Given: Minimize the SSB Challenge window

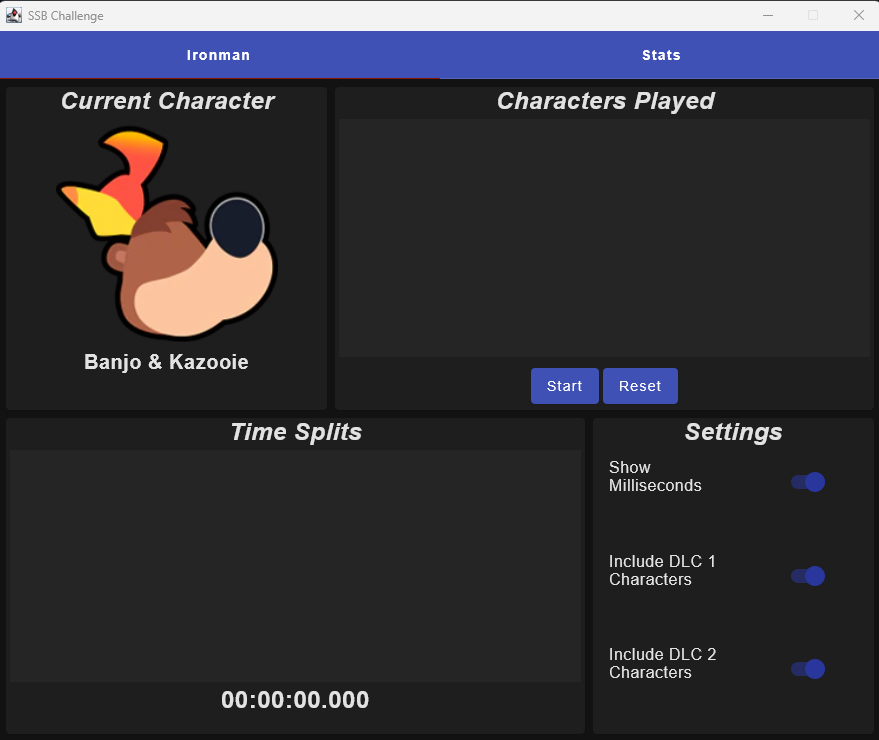Looking at the screenshot, I should (768, 15).
